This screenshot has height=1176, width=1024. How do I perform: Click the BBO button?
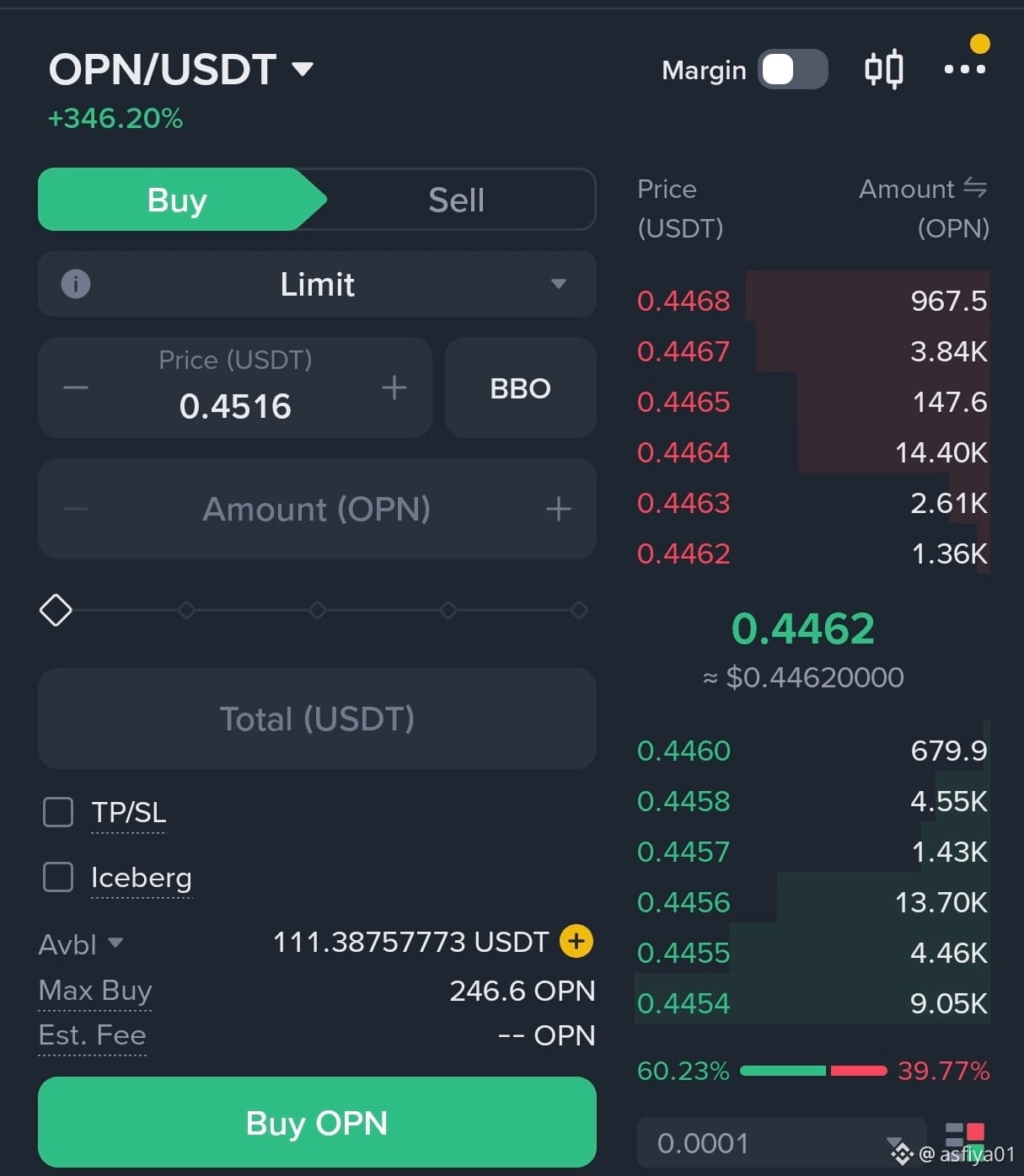(521, 388)
